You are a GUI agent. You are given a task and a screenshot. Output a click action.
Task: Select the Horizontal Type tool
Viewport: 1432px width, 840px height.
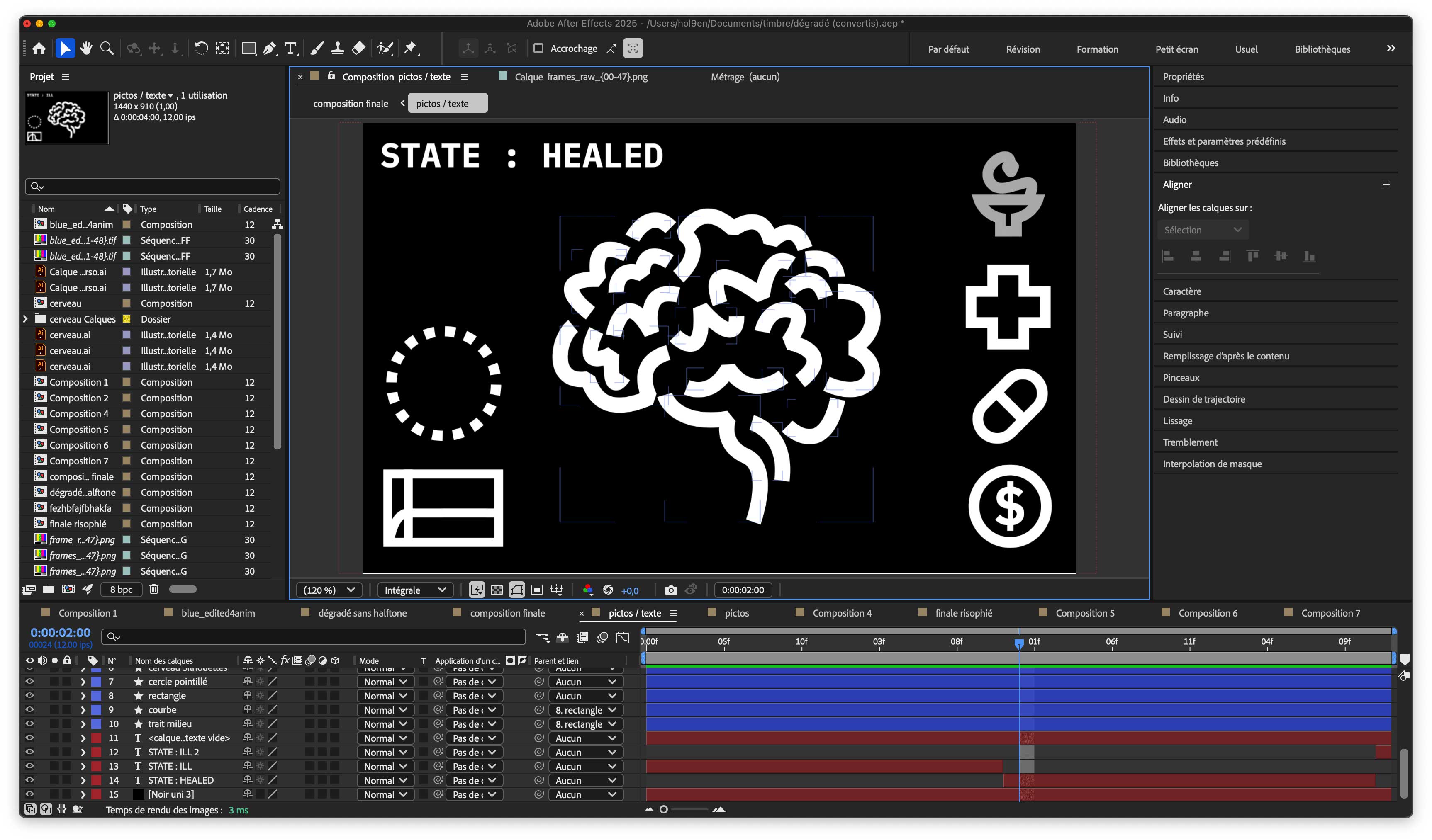pos(290,48)
